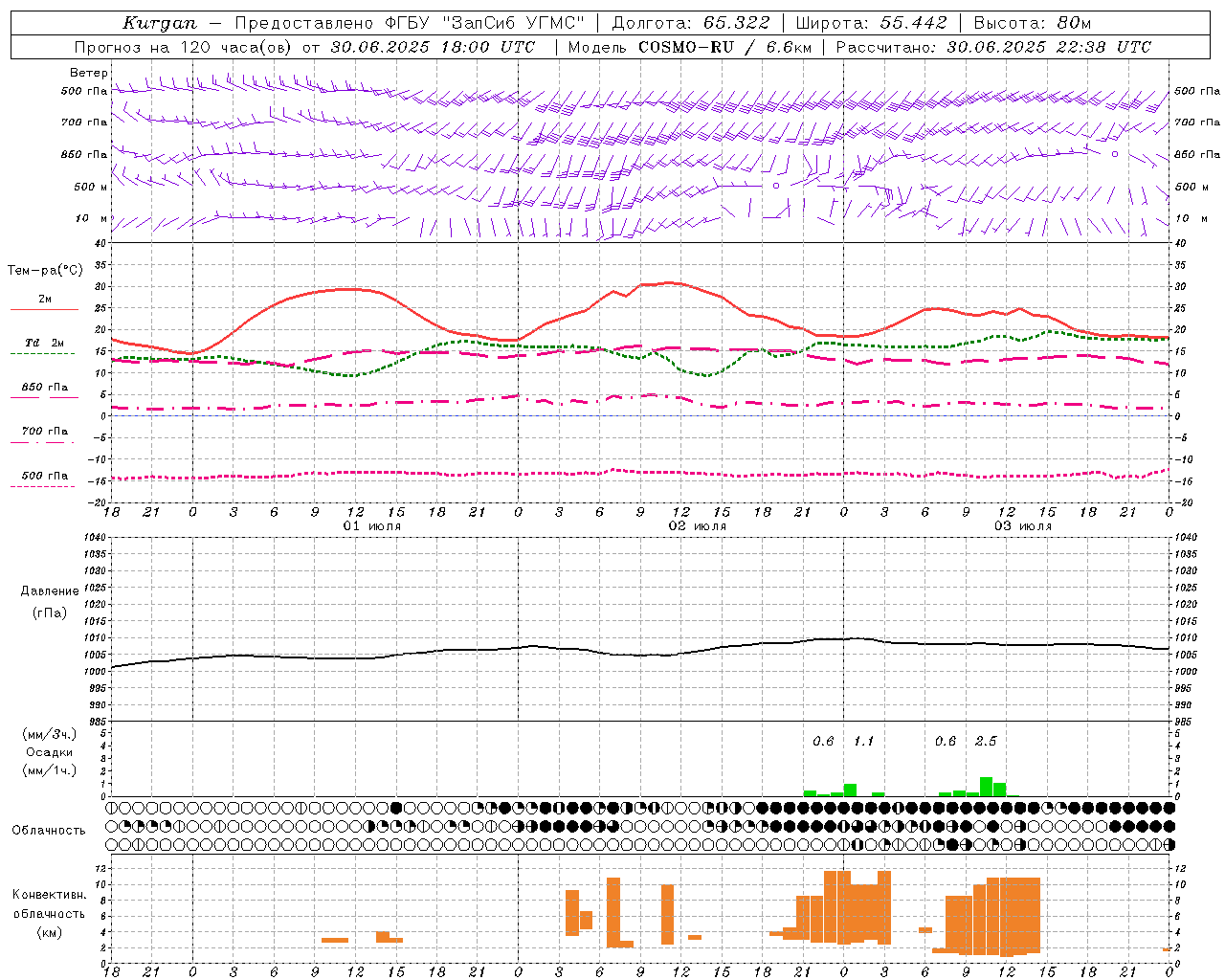Click the '850 гПа' temperature legend entry

(45, 388)
